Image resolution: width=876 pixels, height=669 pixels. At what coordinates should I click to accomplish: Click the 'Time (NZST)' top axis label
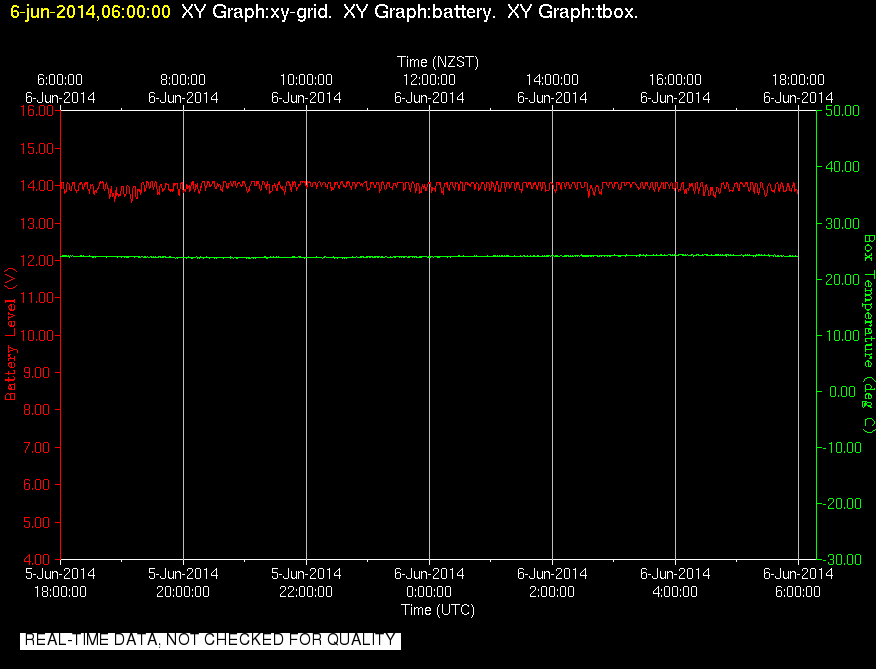point(438,61)
